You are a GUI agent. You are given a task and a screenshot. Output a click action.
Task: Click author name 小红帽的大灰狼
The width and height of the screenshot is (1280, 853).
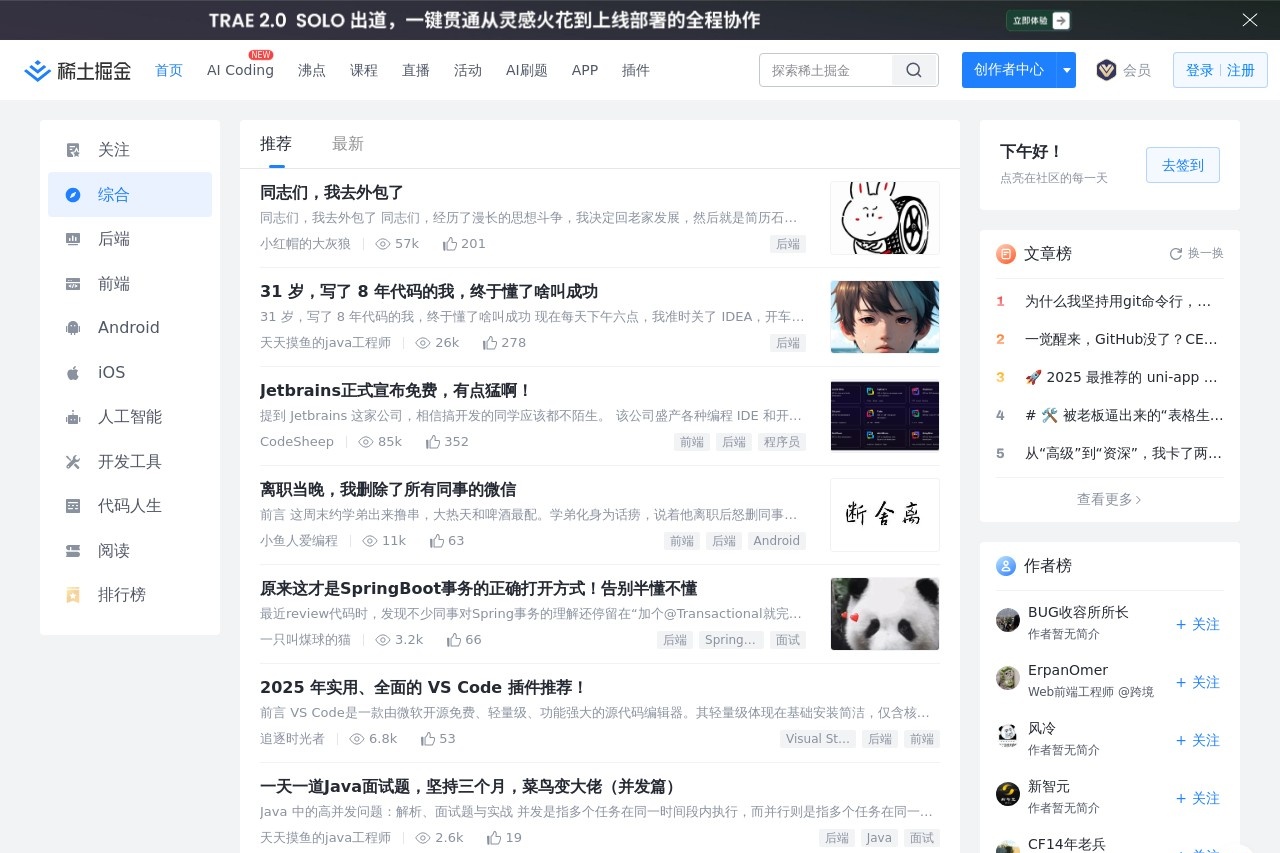305,244
